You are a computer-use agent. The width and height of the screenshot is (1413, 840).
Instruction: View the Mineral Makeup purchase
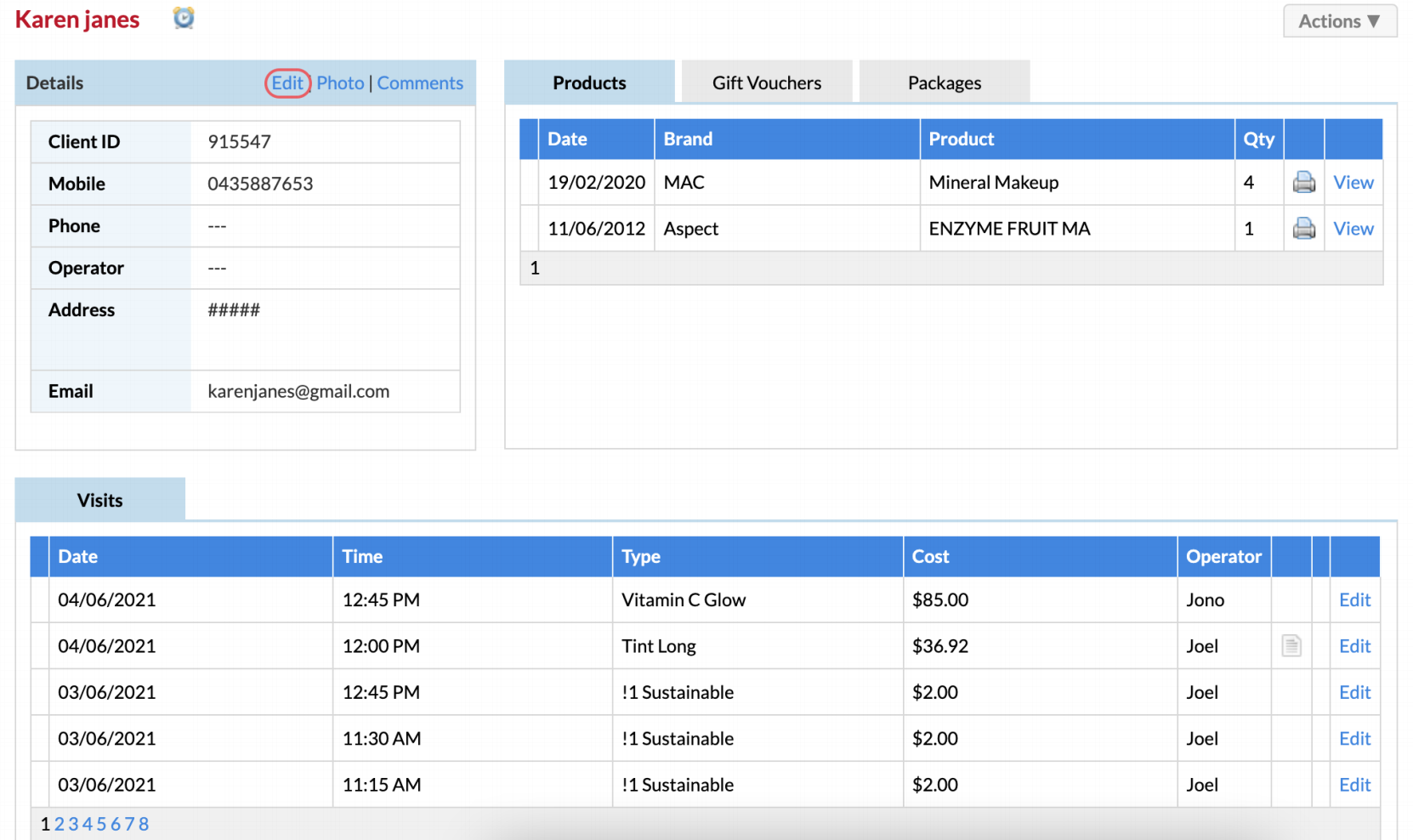1353,182
